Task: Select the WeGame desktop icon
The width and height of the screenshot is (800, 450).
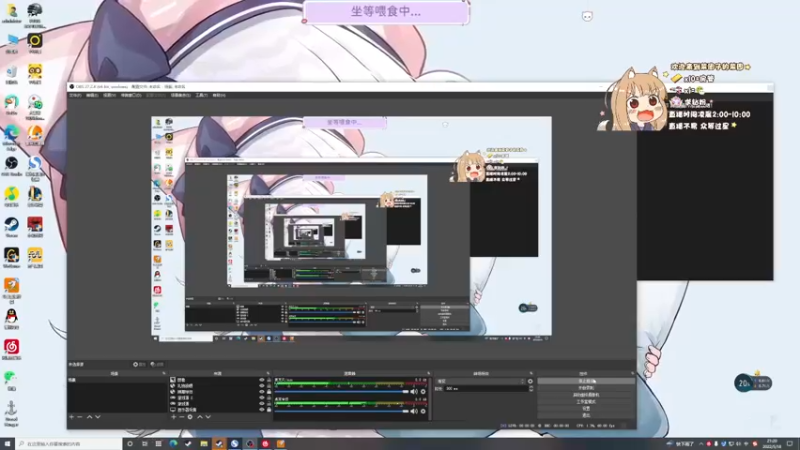Action: point(11,258)
